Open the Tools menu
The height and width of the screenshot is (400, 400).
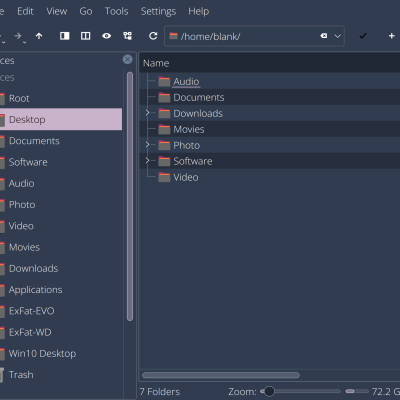pyautogui.click(x=116, y=11)
